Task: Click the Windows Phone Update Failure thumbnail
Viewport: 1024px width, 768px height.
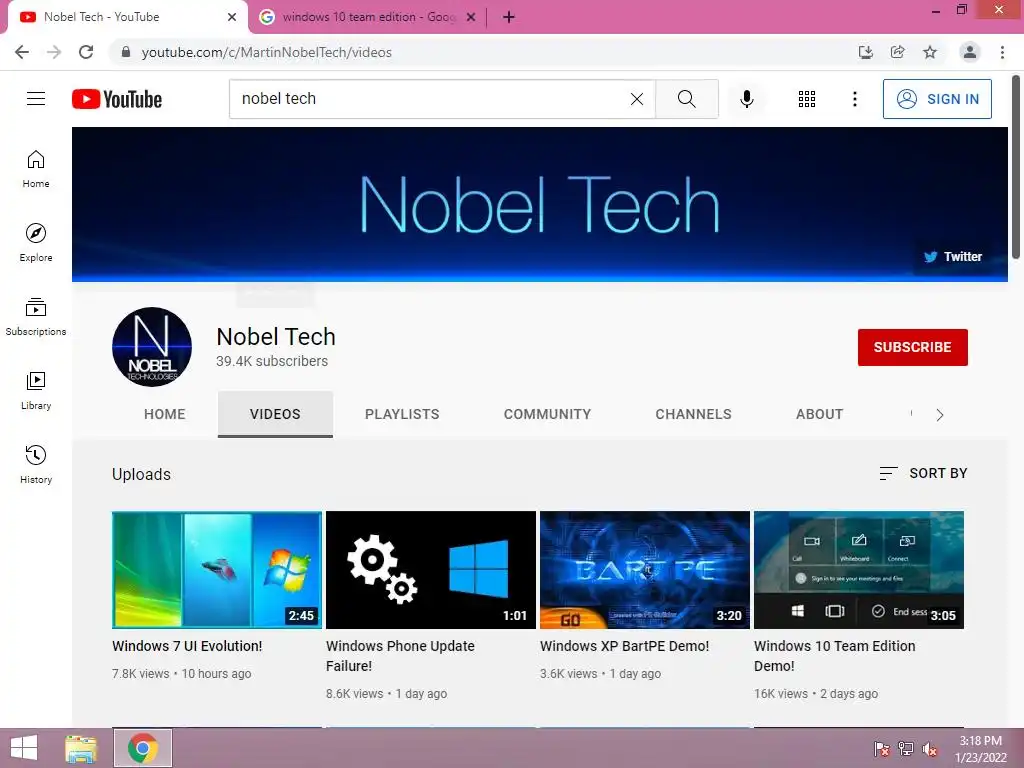Action: coord(431,570)
